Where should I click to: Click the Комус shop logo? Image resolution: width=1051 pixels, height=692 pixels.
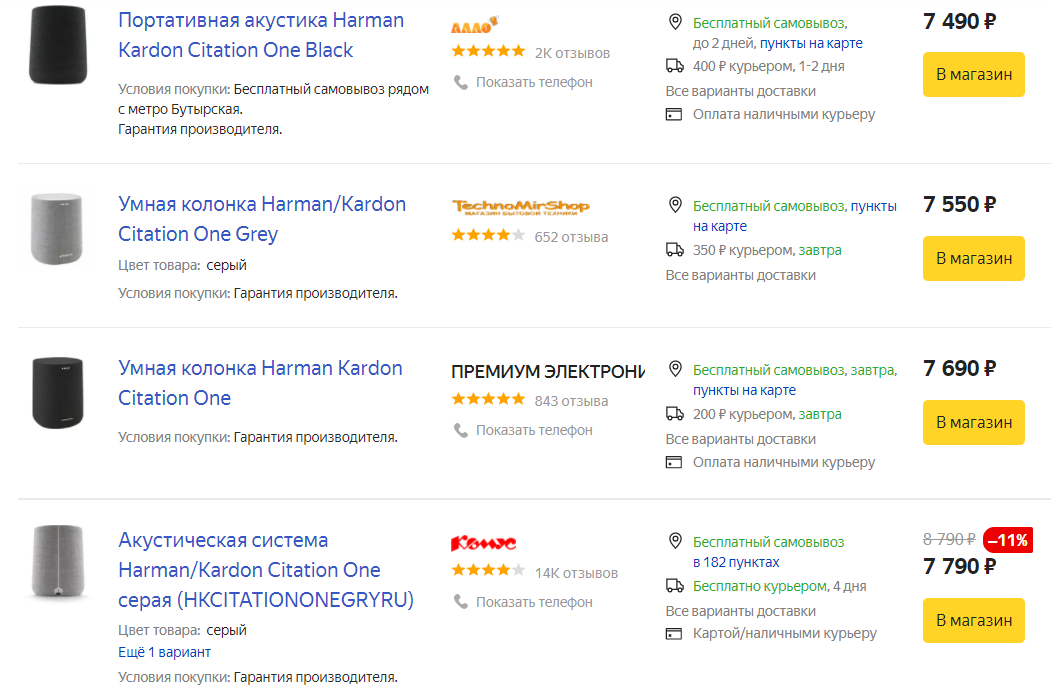click(483, 543)
